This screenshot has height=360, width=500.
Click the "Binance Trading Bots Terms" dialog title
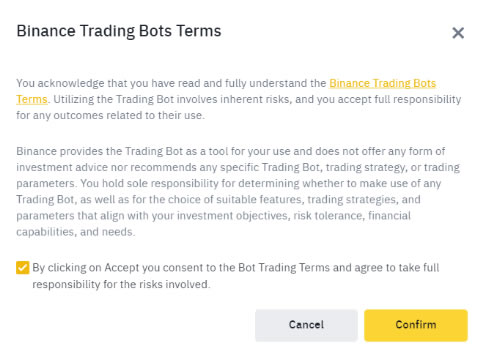(119, 31)
